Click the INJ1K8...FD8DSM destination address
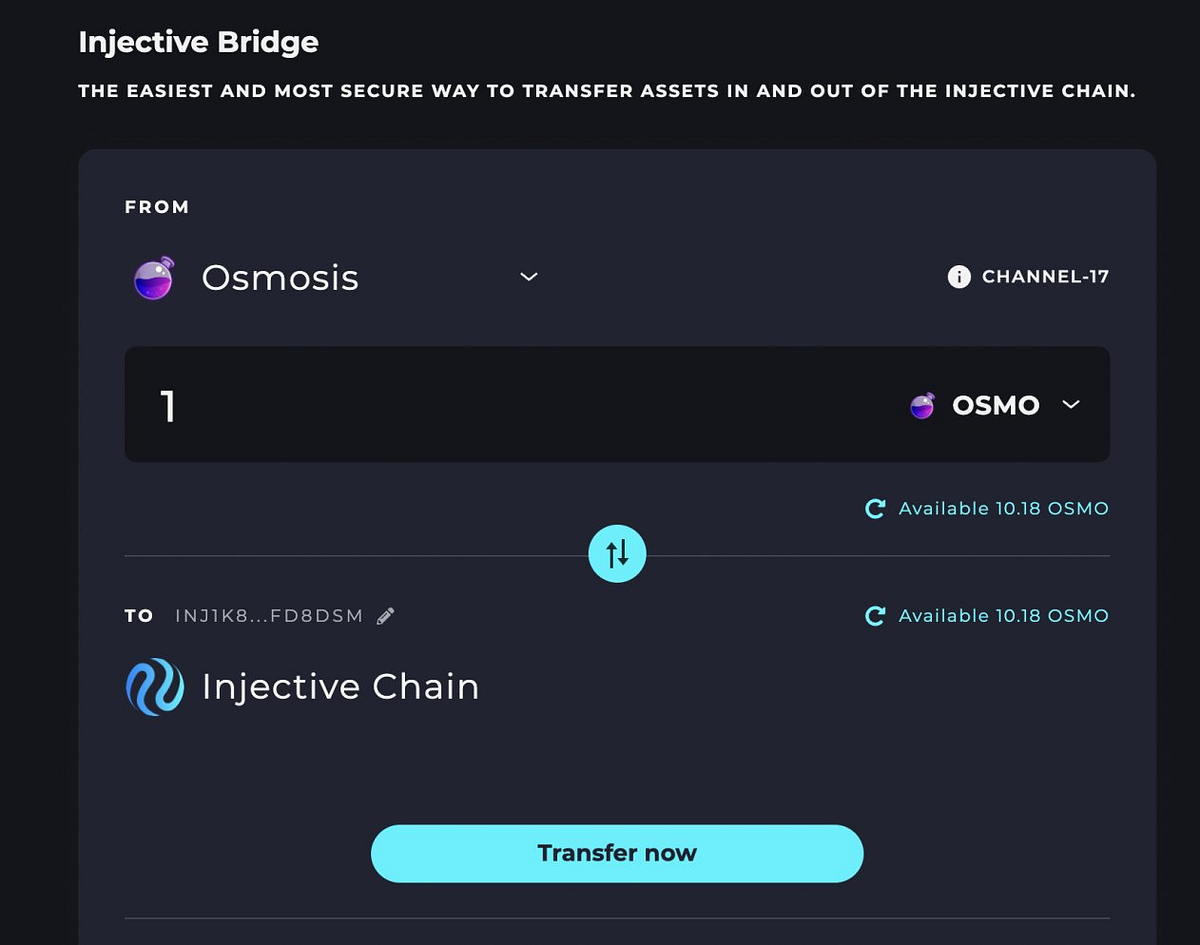Screen dimensions: 1200x945 (x=269, y=616)
